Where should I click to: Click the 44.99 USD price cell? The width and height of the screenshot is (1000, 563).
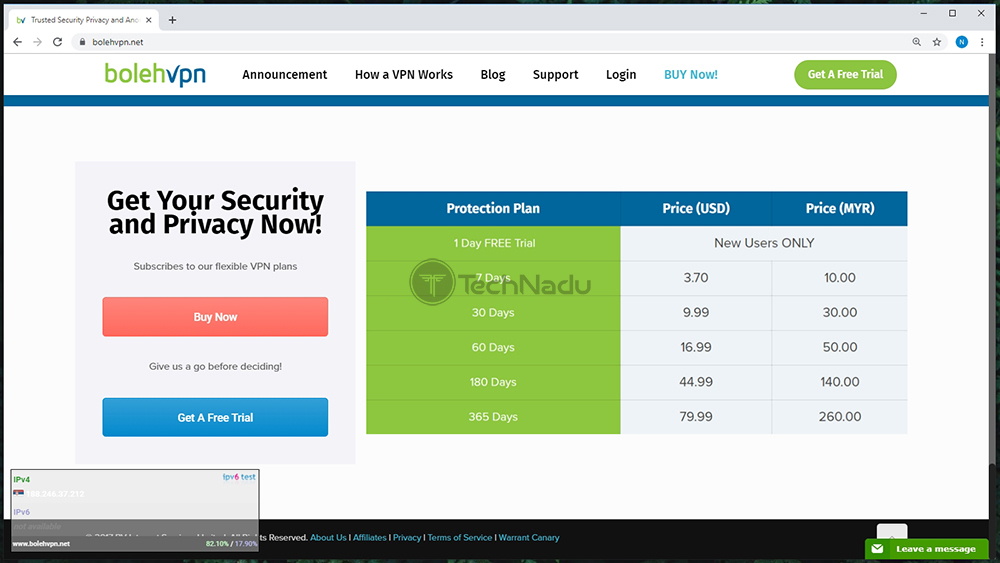click(x=696, y=382)
